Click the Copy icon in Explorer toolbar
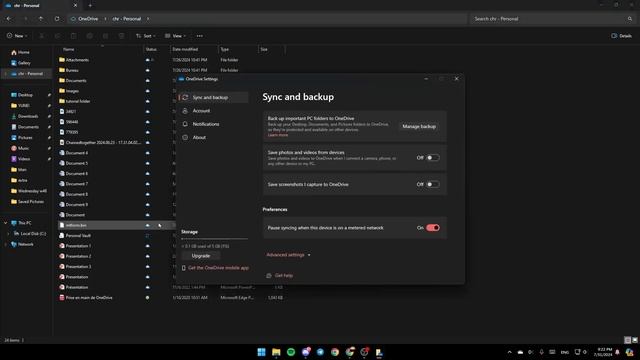This screenshot has width=640, height=360. (x=58, y=36)
